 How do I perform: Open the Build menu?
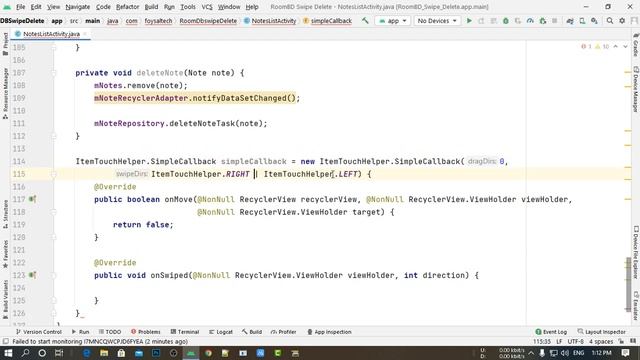(x=151, y=7)
